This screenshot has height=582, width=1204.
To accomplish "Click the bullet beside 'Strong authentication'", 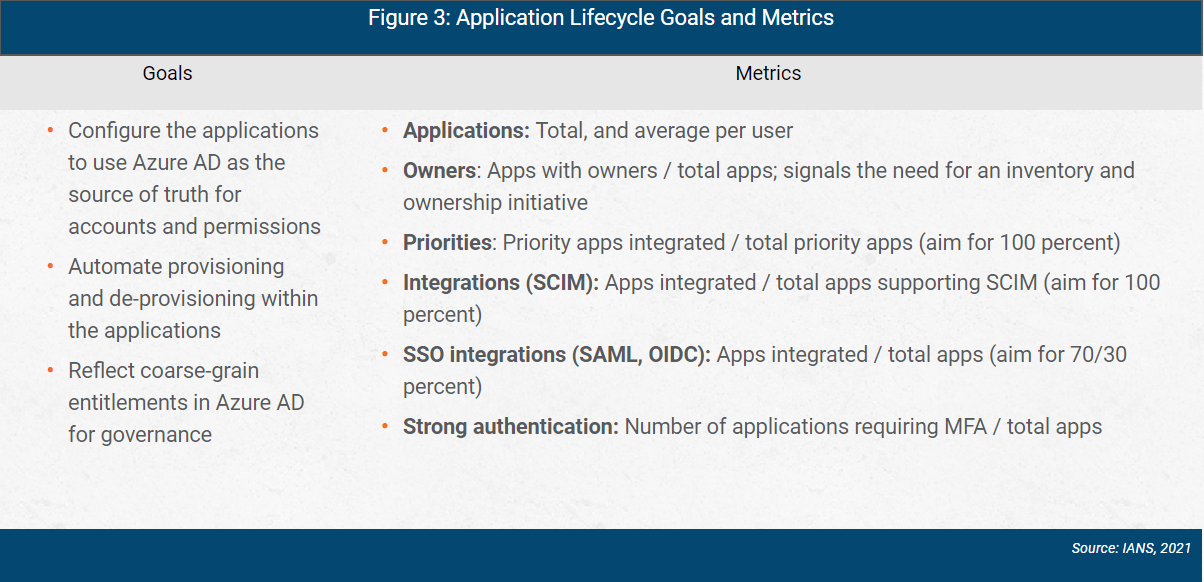I will 384,425.
